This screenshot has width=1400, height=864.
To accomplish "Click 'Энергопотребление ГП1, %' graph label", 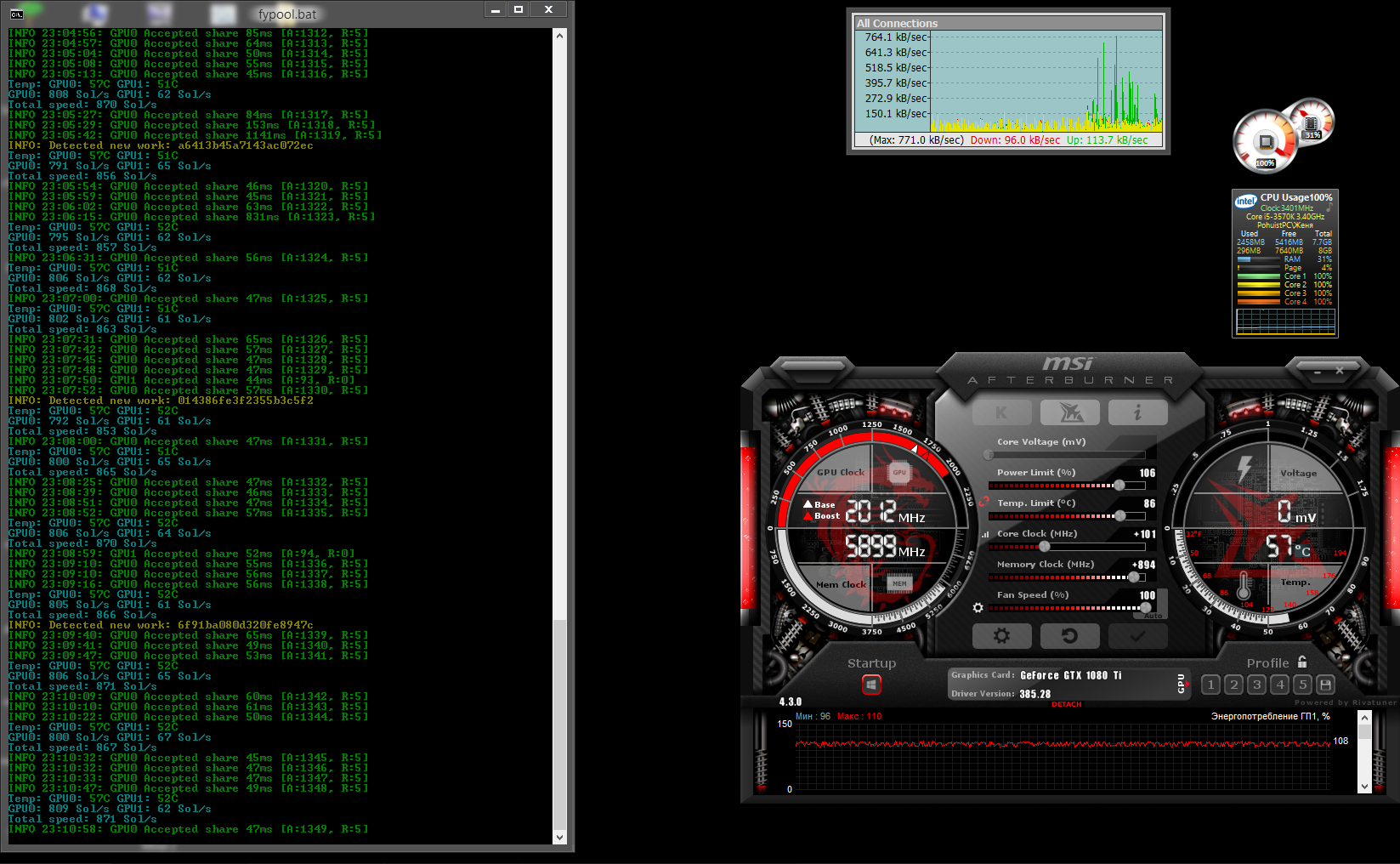I will pyautogui.click(x=1271, y=716).
